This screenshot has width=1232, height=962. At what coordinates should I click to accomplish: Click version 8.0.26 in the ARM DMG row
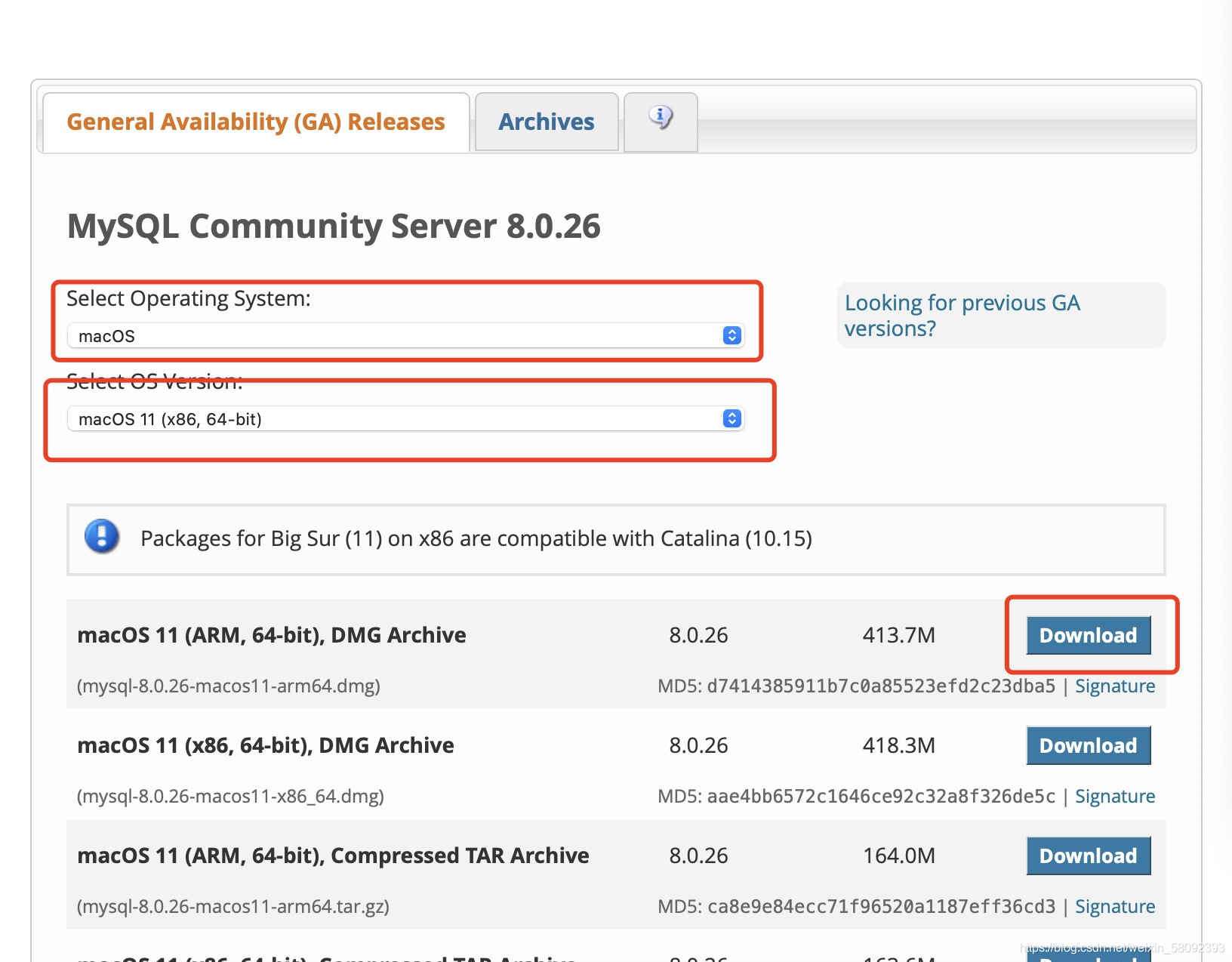pyautogui.click(x=698, y=635)
